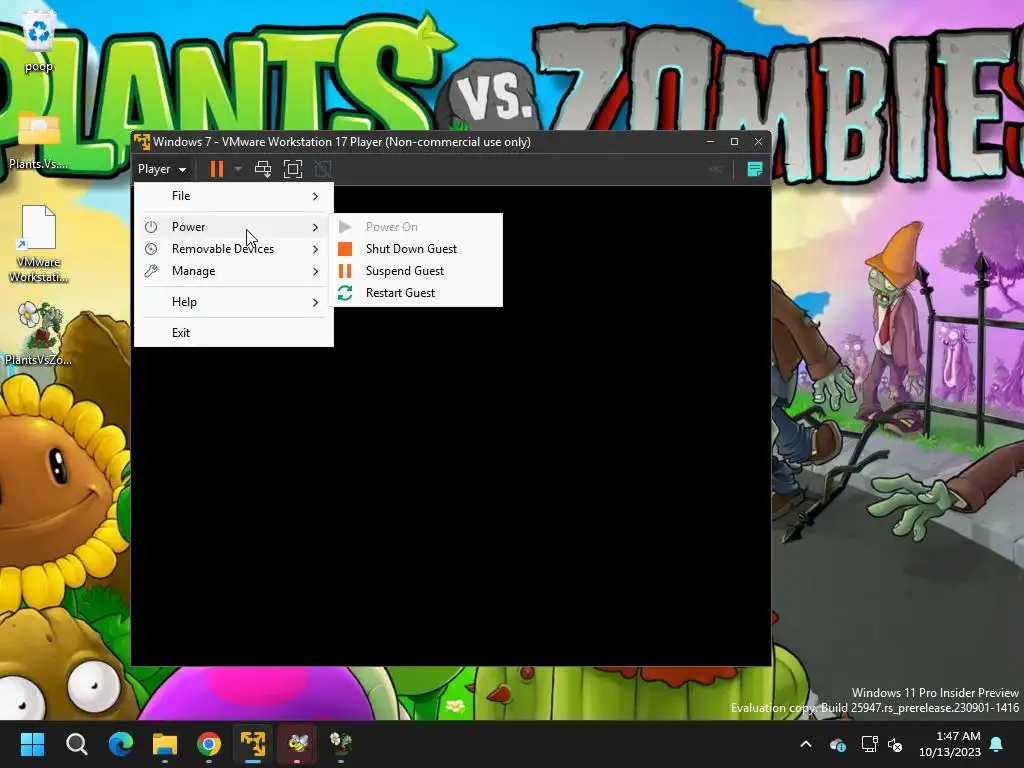Expand the Power submenu chevron
This screenshot has height=768, width=1024.
pos(315,227)
